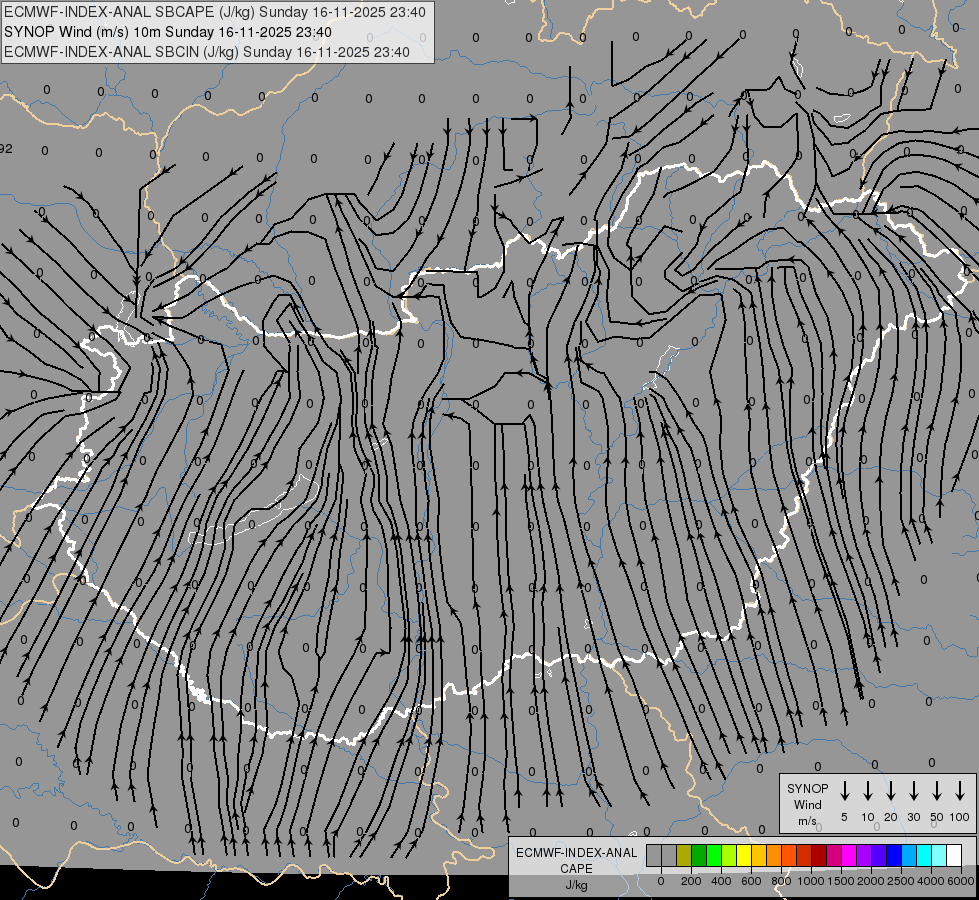979x900 pixels.
Task: Pick the yellow-green CAPE swatch
Action: (729, 855)
